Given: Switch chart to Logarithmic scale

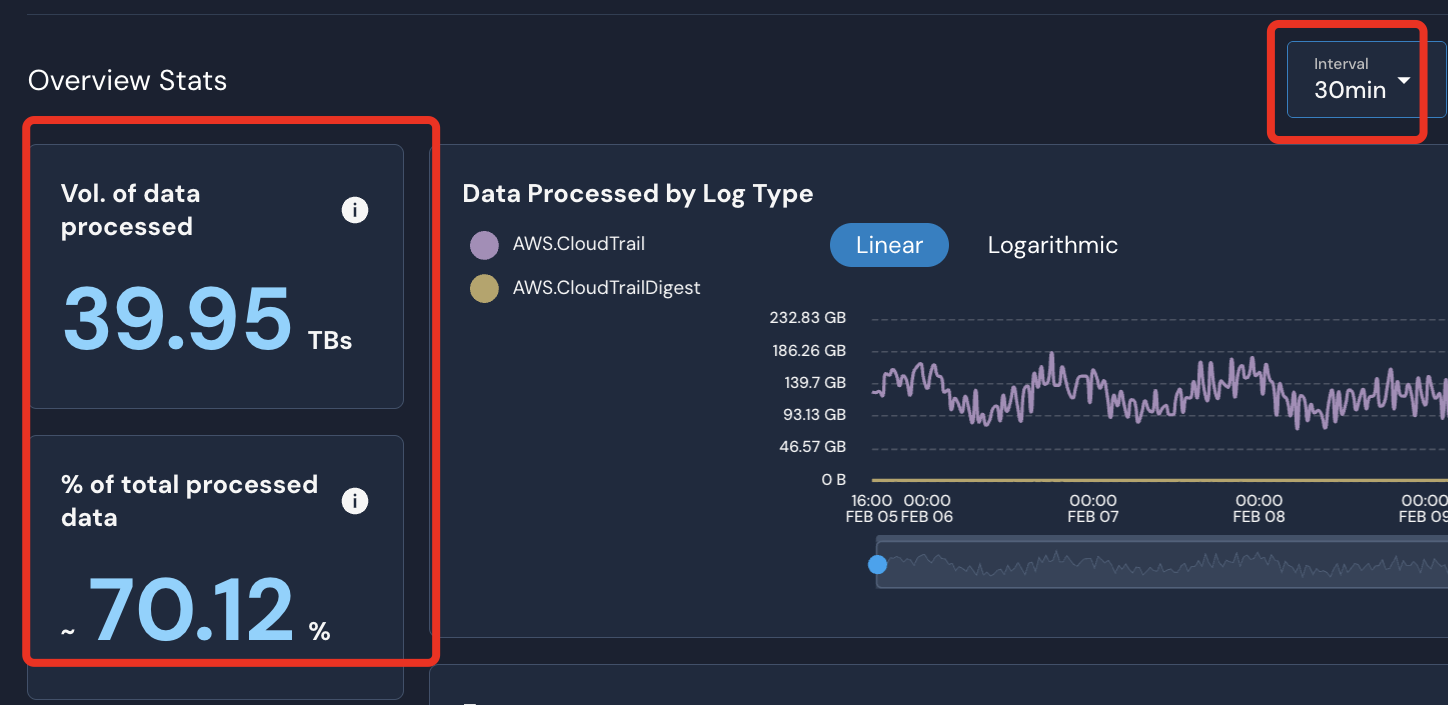Looking at the screenshot, I should pos(1052,245).
